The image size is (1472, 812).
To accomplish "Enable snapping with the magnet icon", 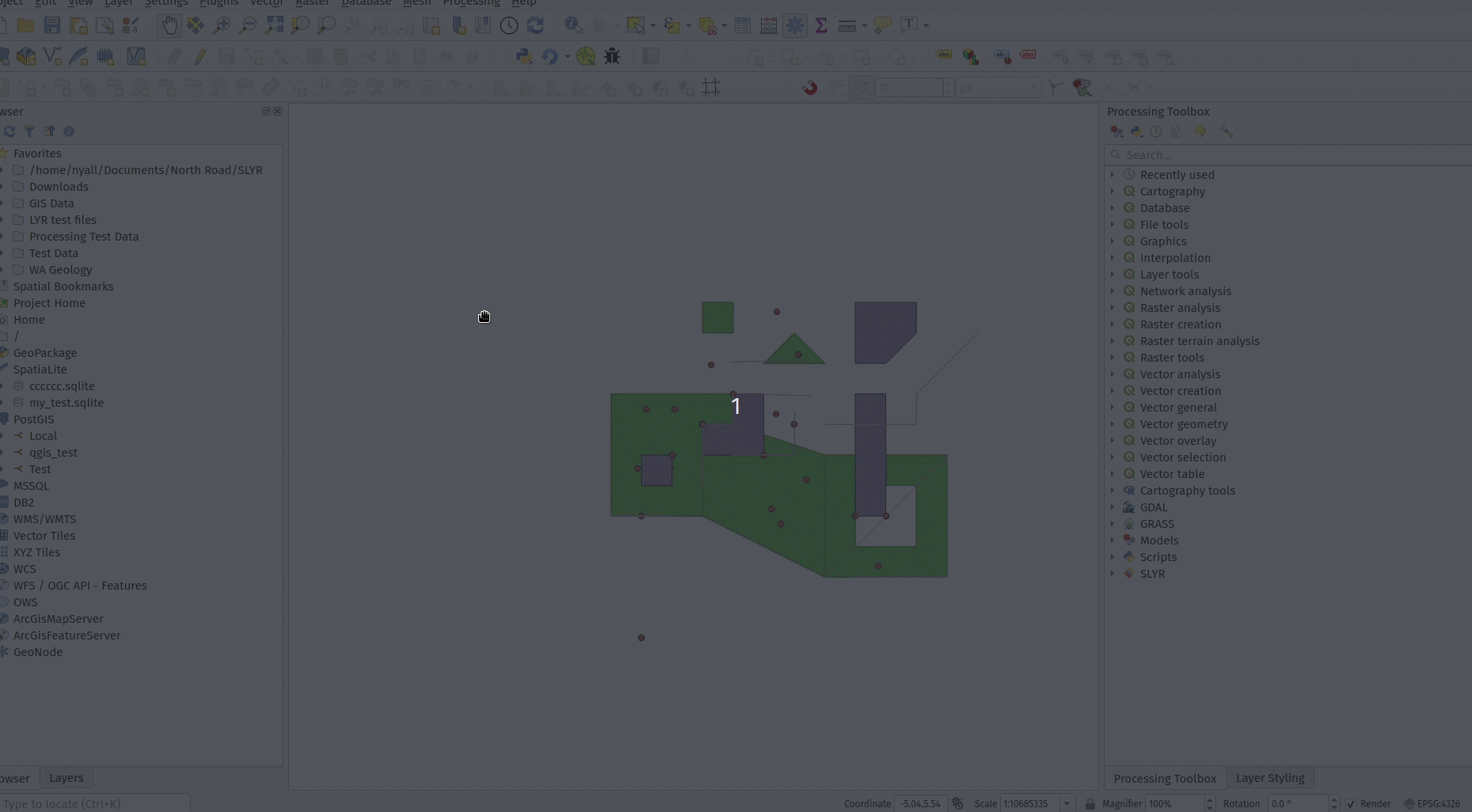I will click(x=809, y=87).
